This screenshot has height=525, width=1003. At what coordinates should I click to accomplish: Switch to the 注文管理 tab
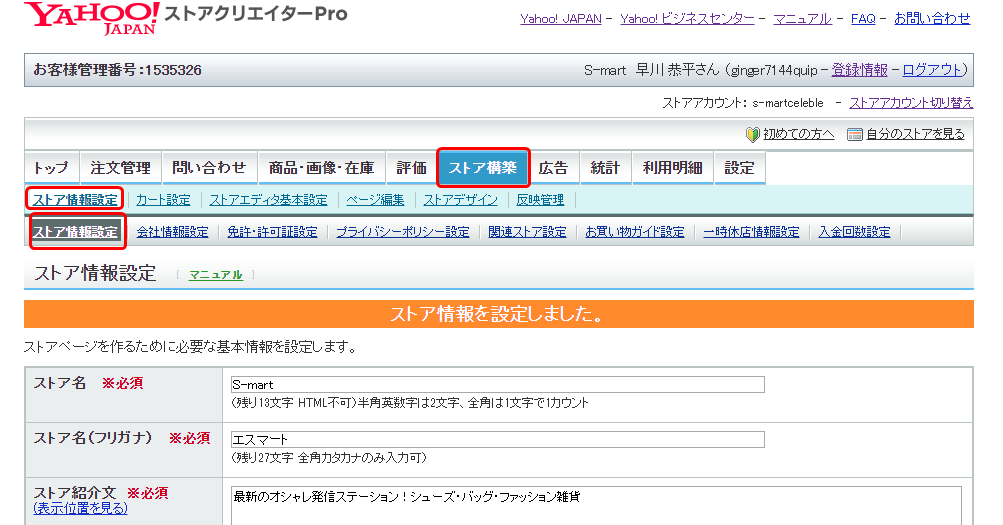tap(120, 168)
